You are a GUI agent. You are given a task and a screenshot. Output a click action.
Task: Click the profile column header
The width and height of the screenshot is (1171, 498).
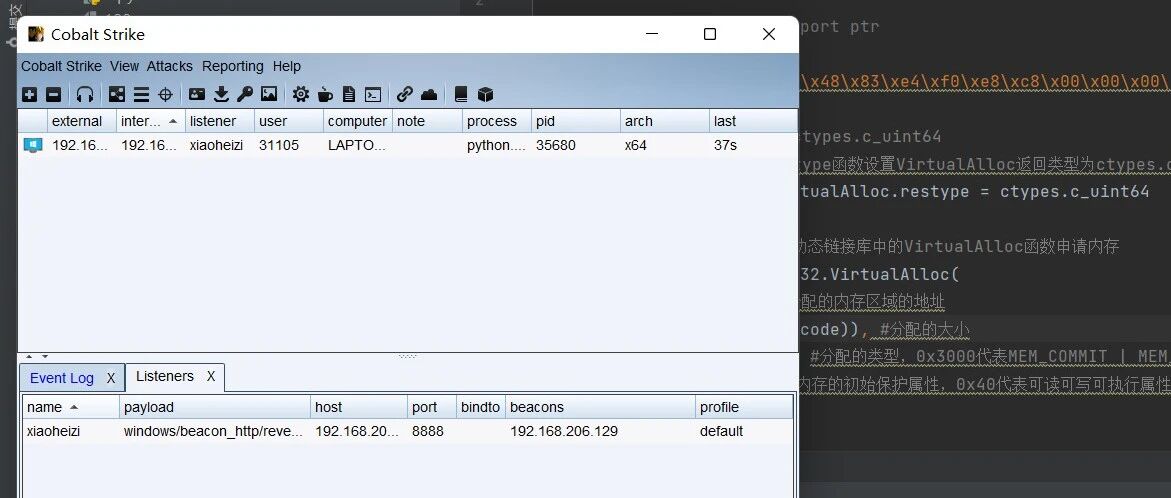coord(744,408)
